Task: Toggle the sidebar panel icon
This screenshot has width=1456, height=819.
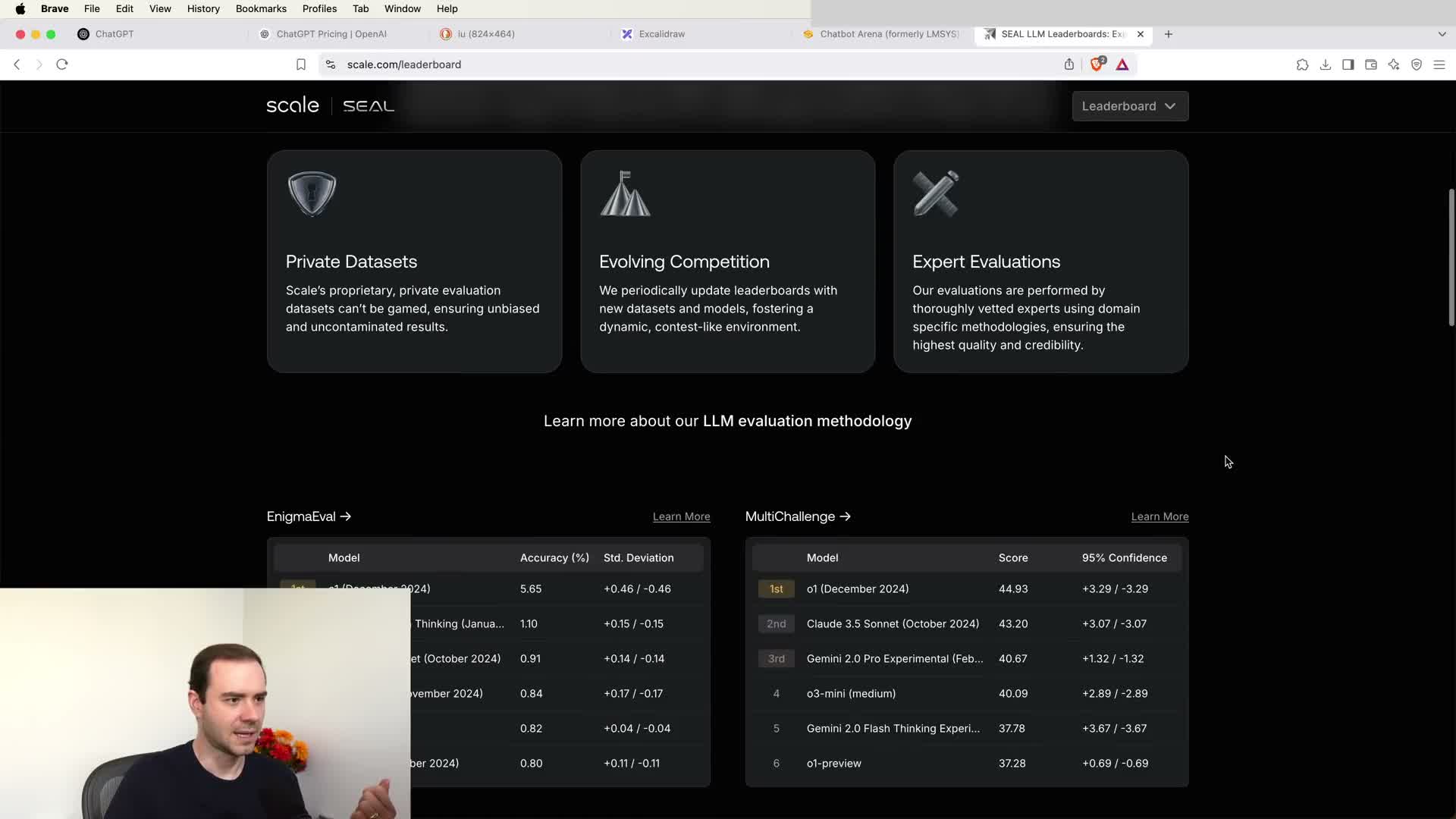Action: [x=1348, y=64]
